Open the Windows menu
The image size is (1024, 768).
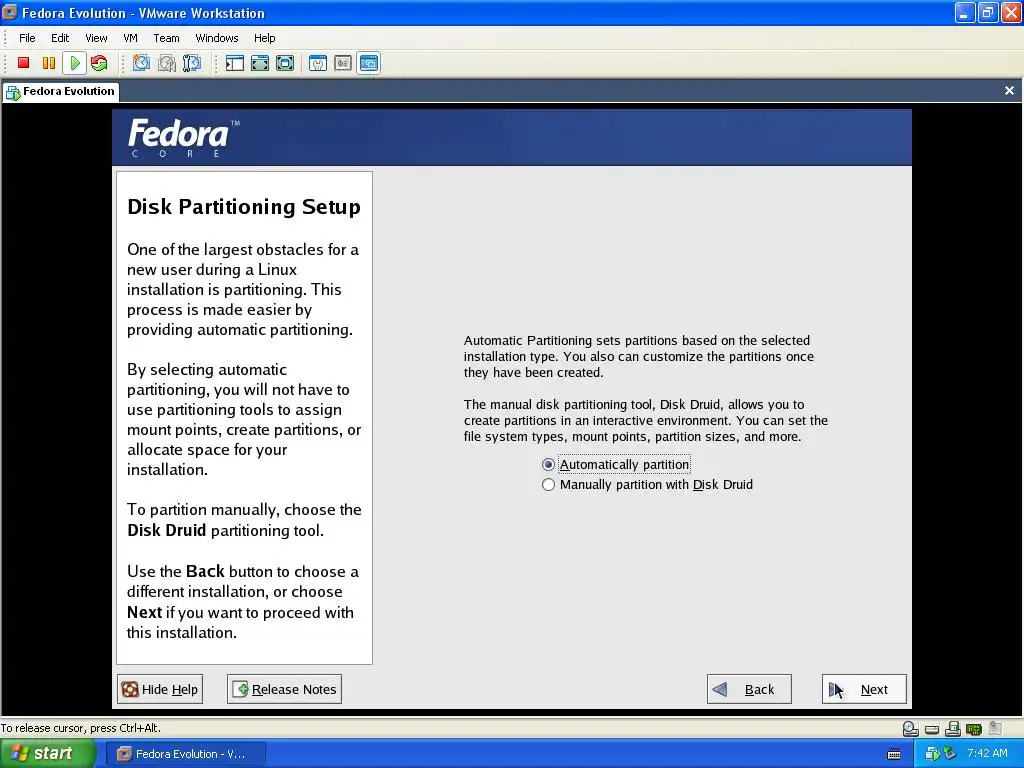pos(217,38)
